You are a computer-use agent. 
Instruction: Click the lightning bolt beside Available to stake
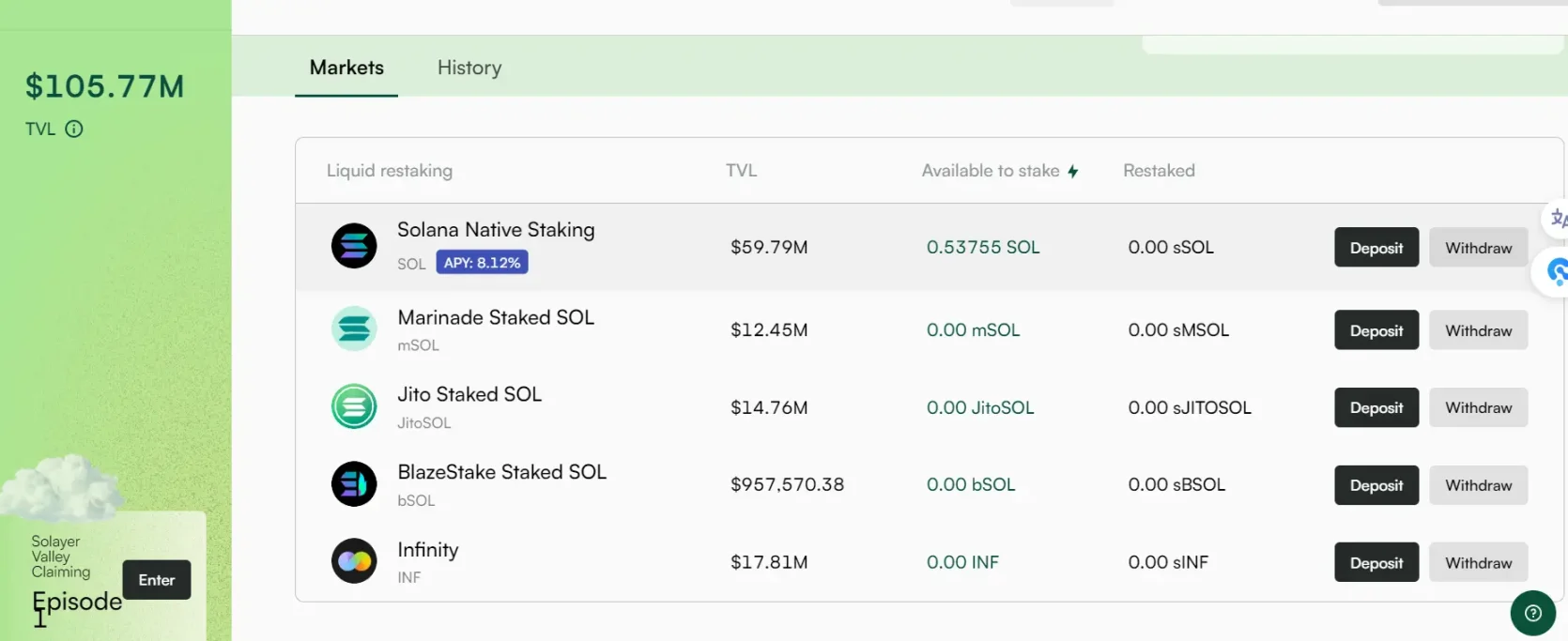tap(1072, 172)
